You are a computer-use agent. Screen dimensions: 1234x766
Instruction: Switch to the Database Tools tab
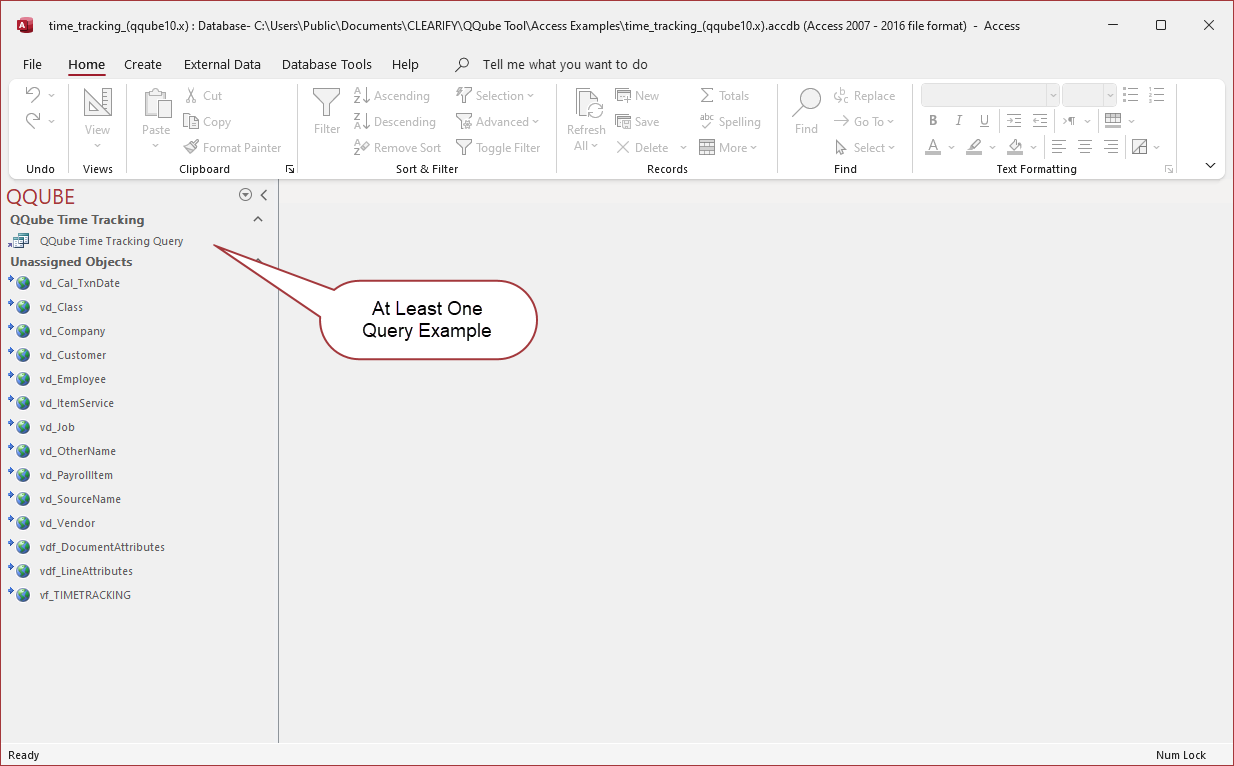(327, 64)
